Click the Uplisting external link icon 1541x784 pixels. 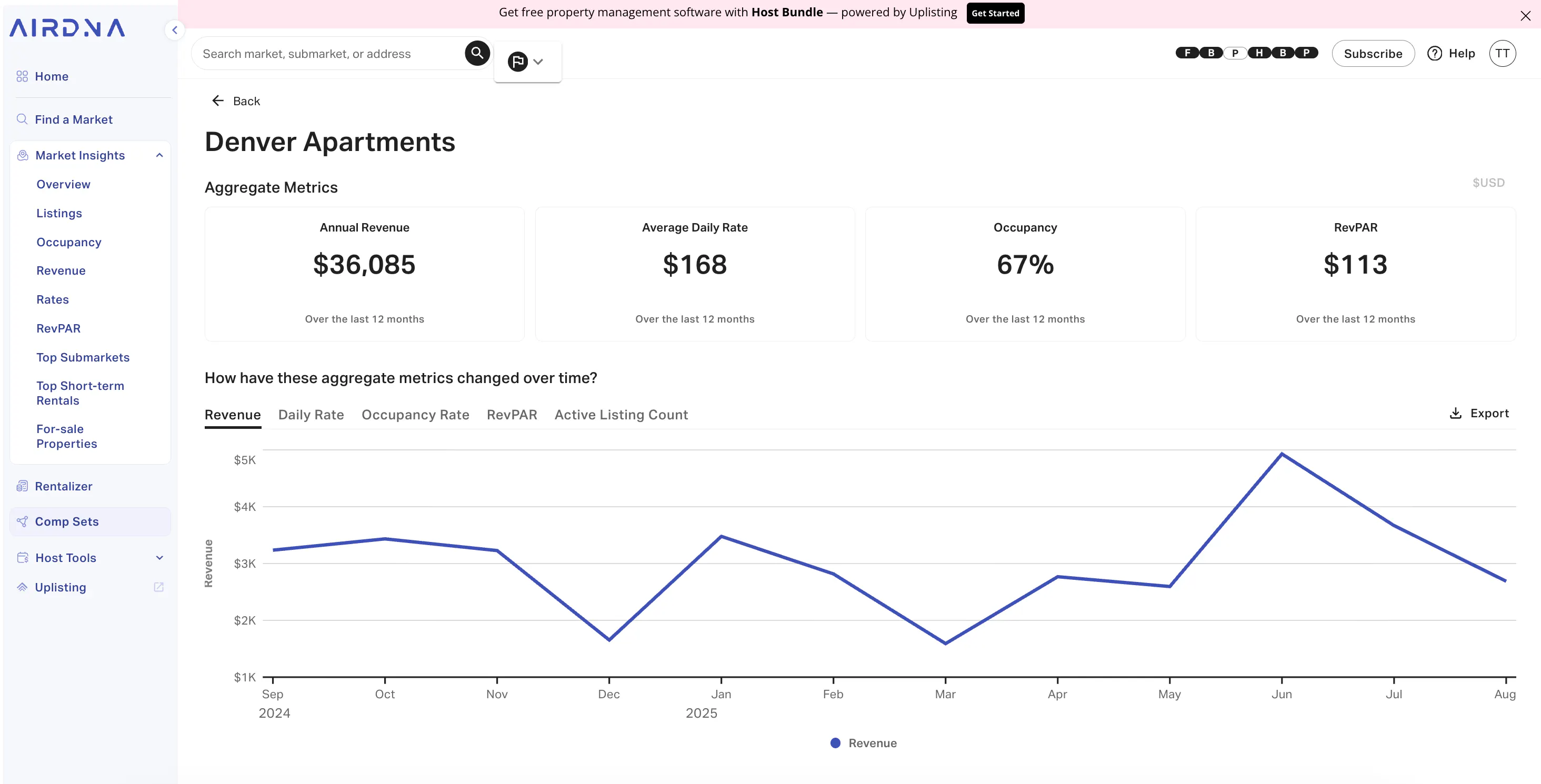158,587
